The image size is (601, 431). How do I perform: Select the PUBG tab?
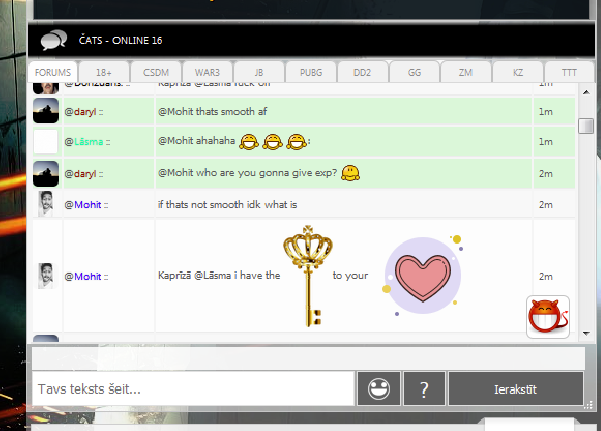pos(311,72)
